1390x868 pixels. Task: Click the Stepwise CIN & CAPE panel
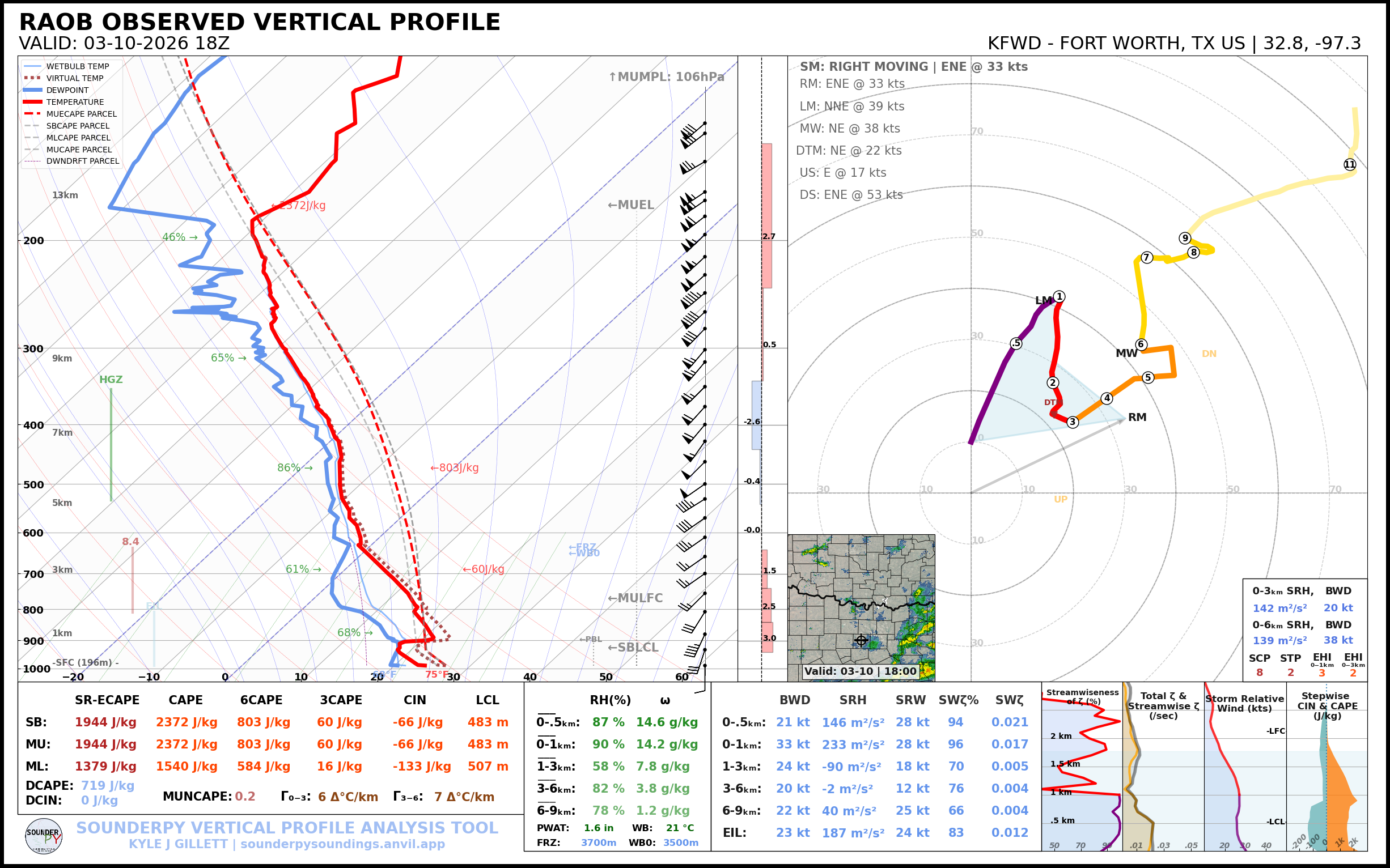click(x=1327, y=767)
